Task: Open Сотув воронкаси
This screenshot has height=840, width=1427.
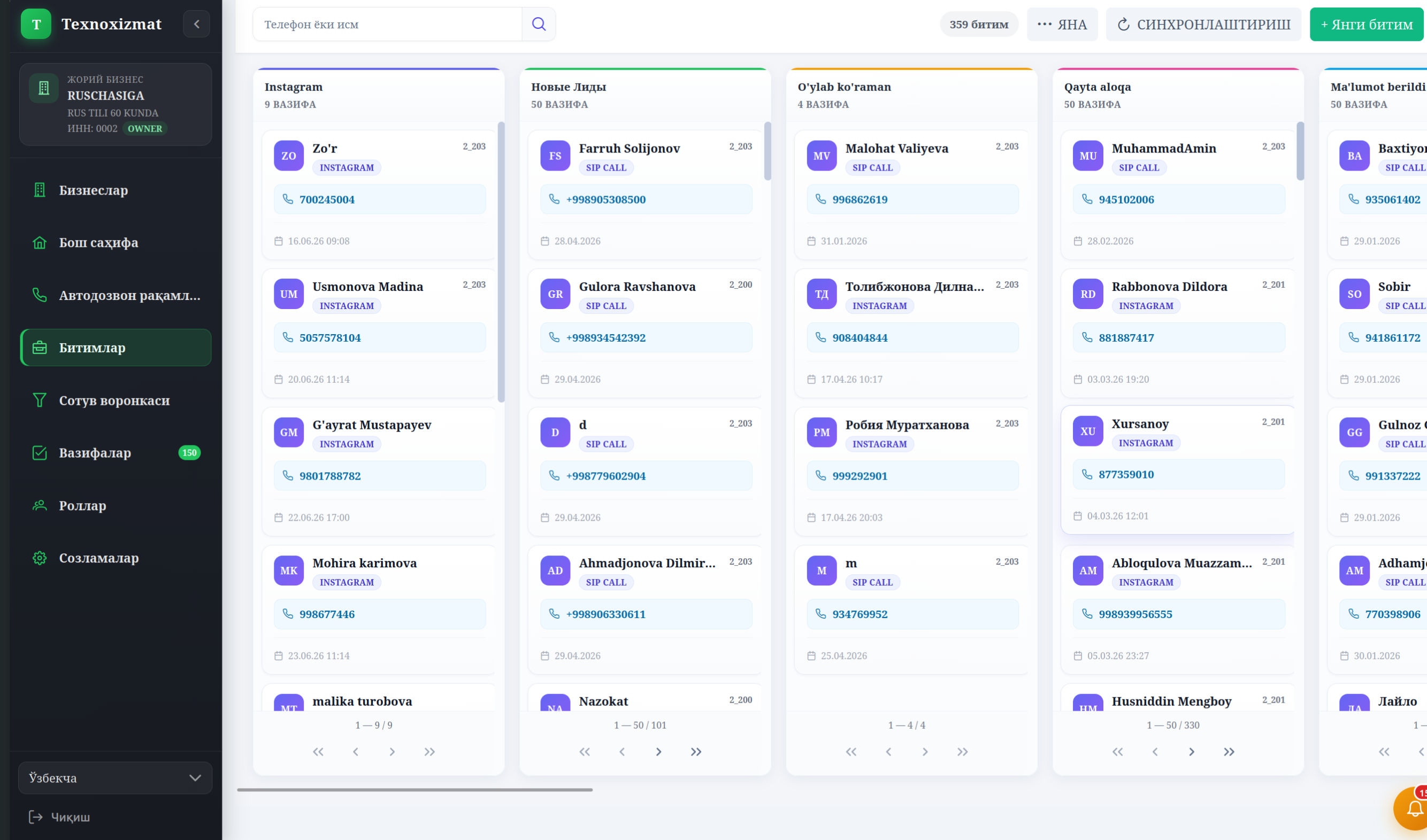Action: (x=116, y=400)
